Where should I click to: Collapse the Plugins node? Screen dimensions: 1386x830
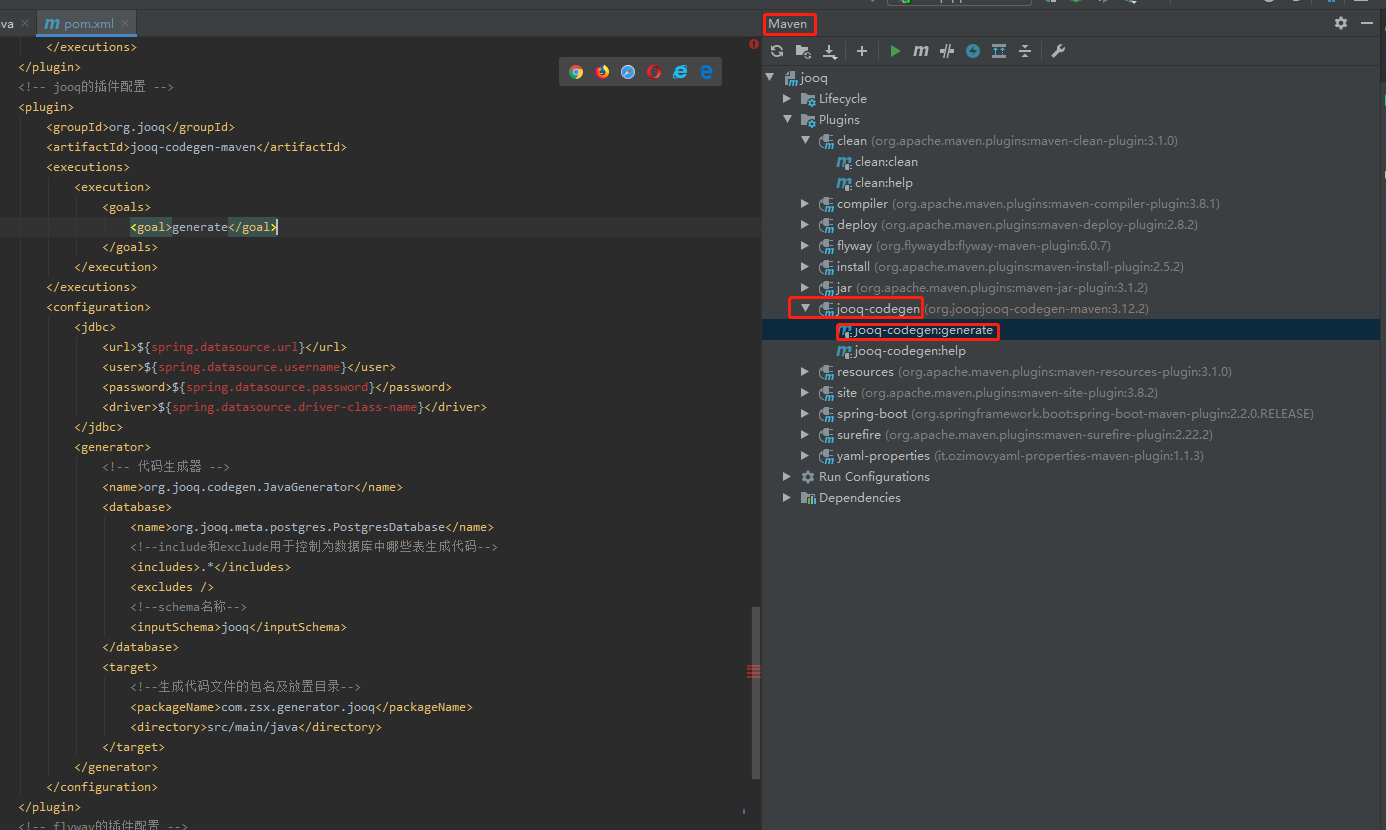(x=788, y=120)
